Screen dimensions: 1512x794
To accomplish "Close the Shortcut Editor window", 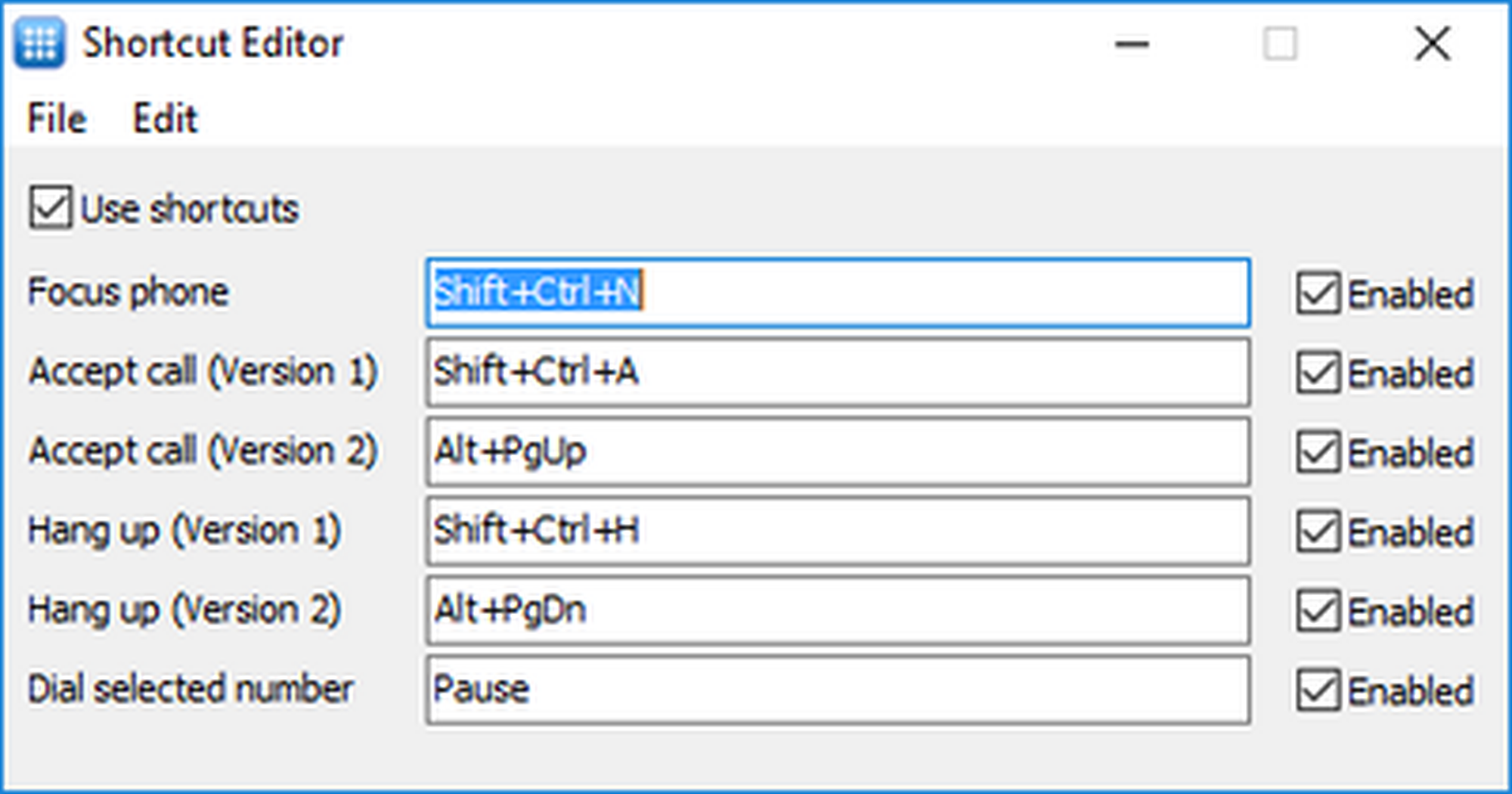I will pyautogui.click(x=1432, y=44).
